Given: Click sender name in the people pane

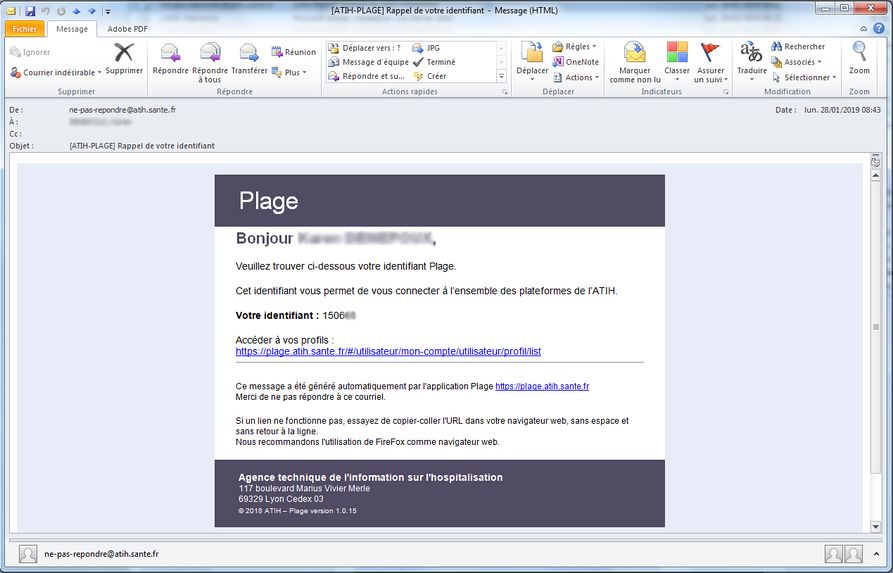Looking at the screenshot, I should click(x=101, y=554).
